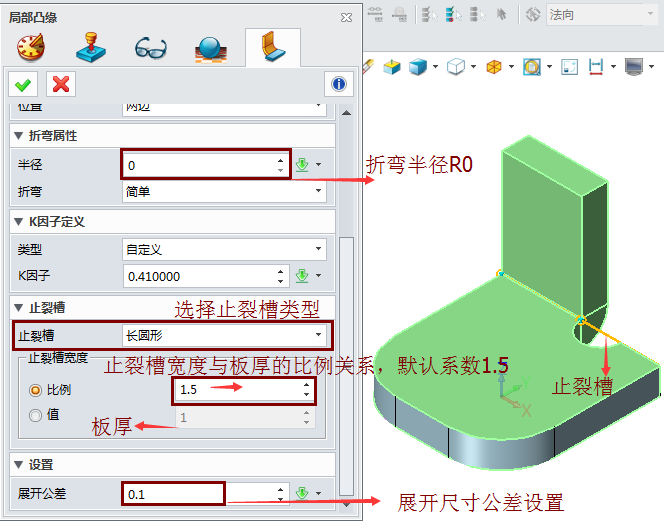The height and width of the screenshot is (522, 664).
Task: Open the dropdown arrow next to 半径 icon
Action: pyautogui.click(x=318, y=164)
